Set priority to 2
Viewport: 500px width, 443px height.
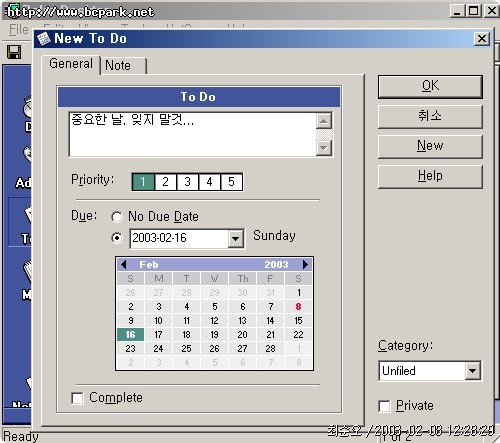pyautogui.click(x=165, y=182)
